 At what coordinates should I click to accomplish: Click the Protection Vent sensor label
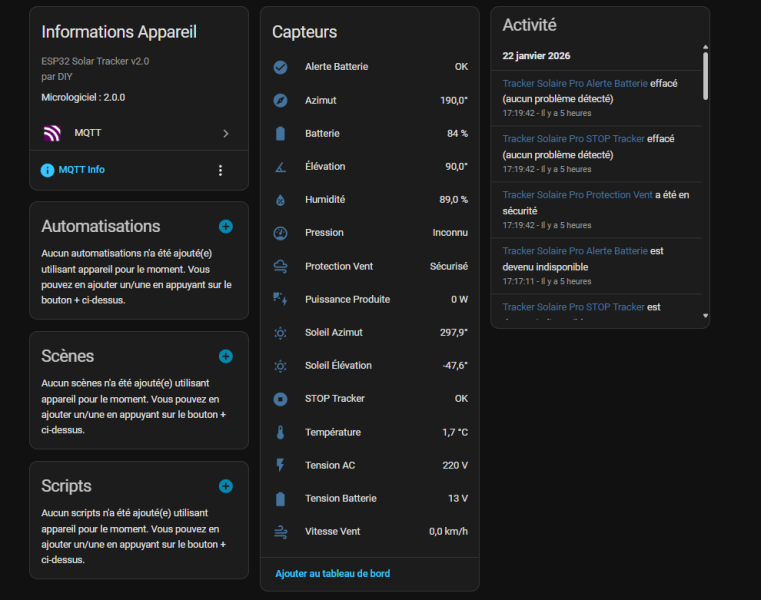point(339,266)
